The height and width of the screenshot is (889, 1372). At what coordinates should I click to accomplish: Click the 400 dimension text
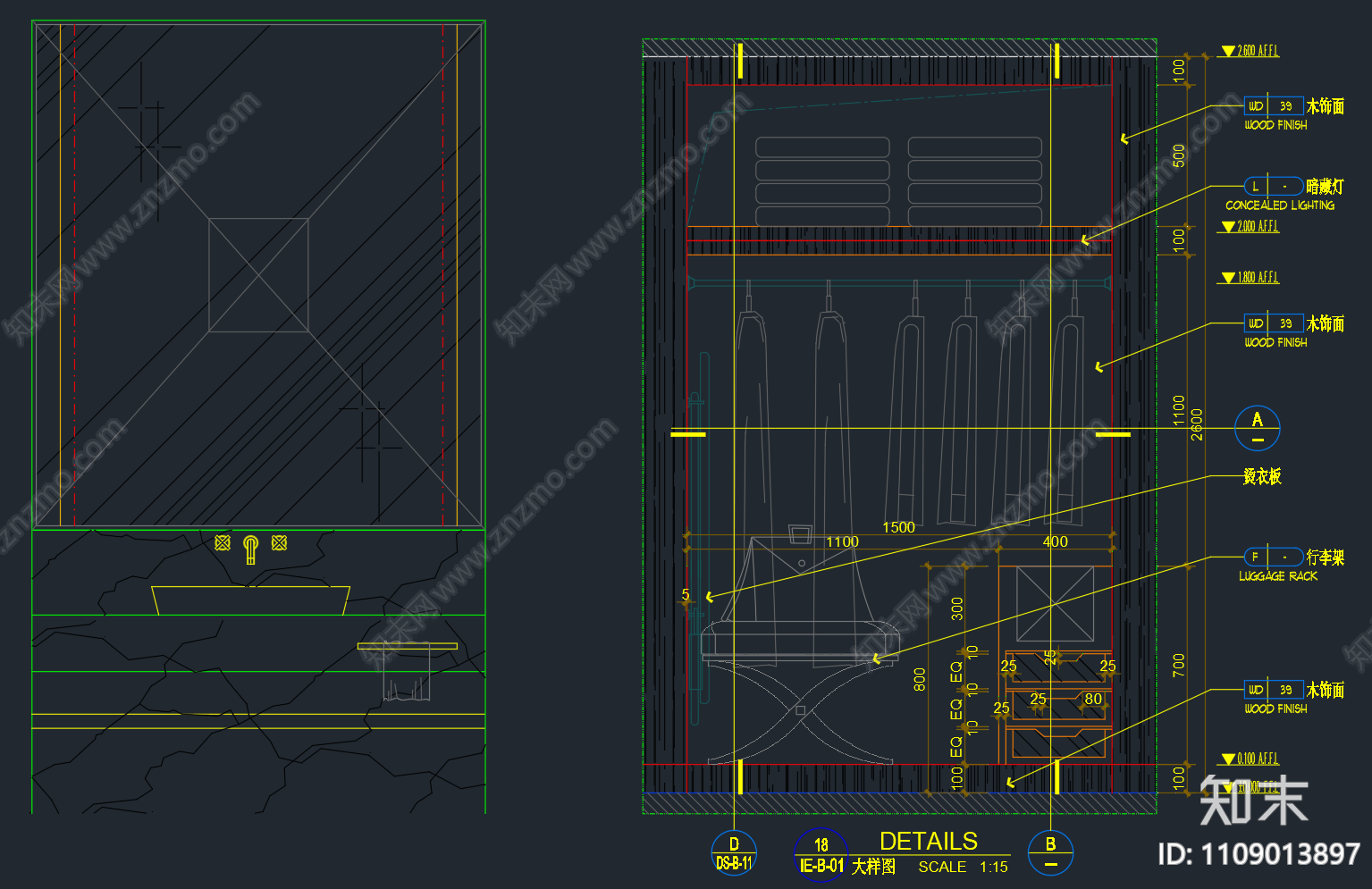[1055, 541]
